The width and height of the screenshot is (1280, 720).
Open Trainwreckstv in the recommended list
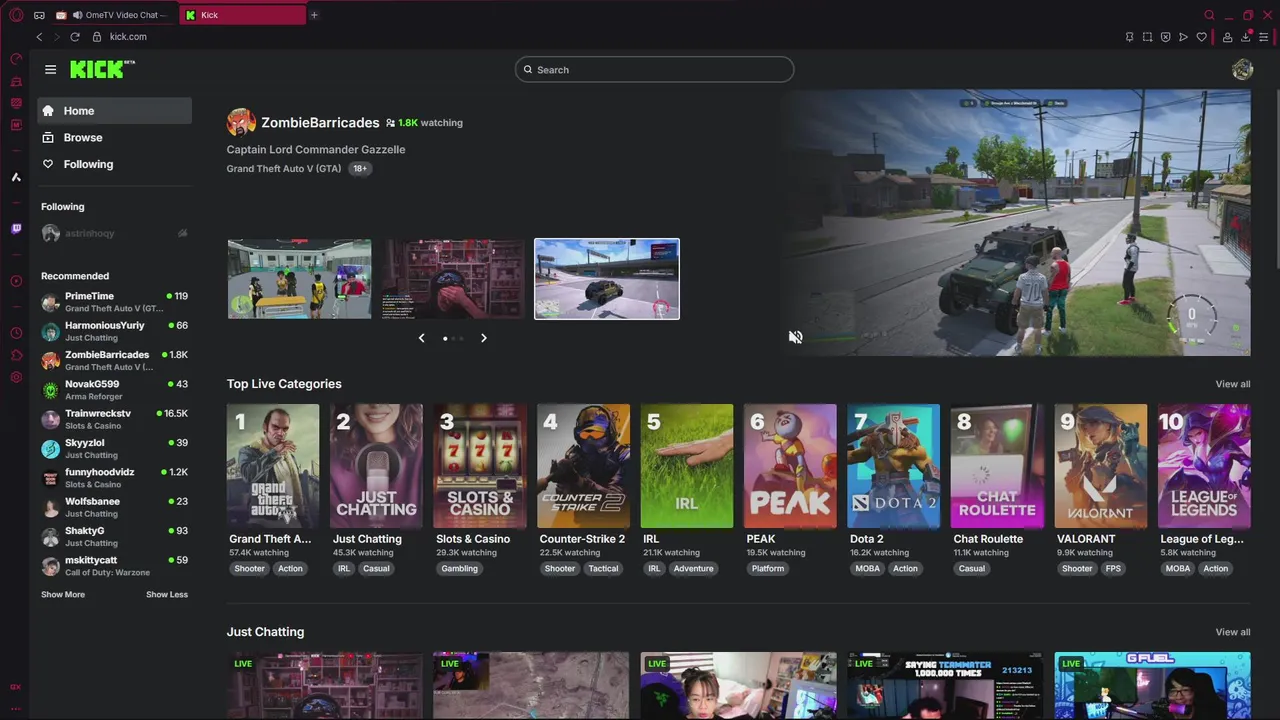pyautogui.click(x=114, y=419)
